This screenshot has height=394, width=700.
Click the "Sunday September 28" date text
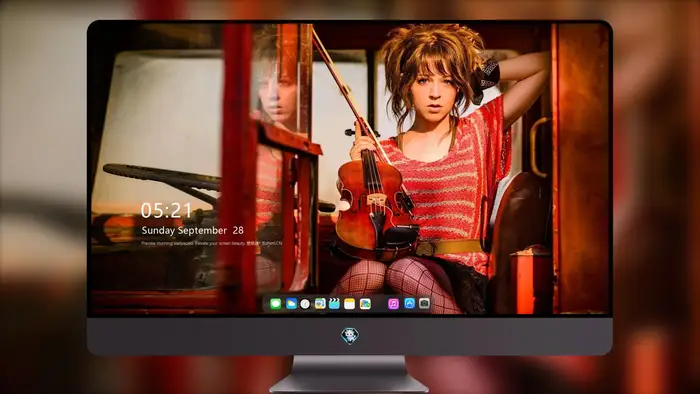tap(192, 230)
